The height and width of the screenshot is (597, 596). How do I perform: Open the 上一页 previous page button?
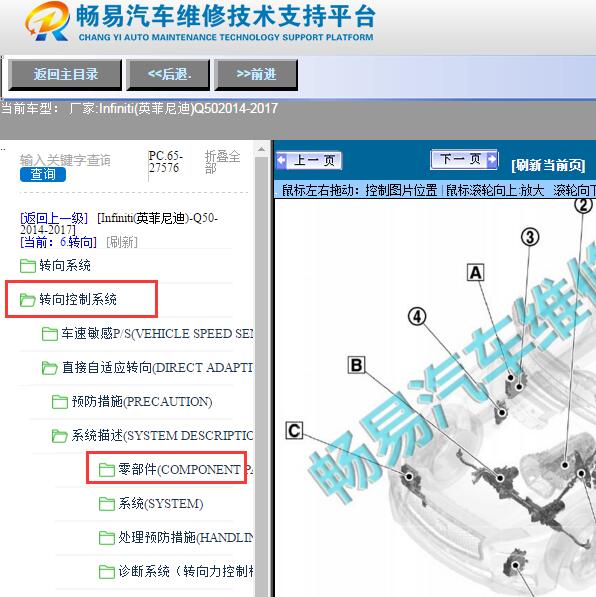pos(309,161)
